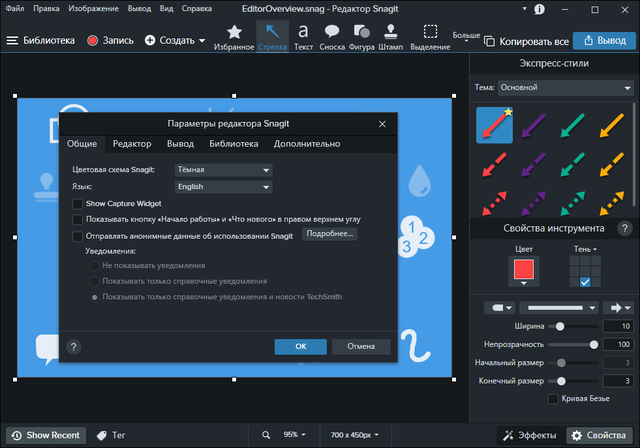The image size is (640, 448).
Task: Click Копировать все button
Action: click(x=526, y=41)
